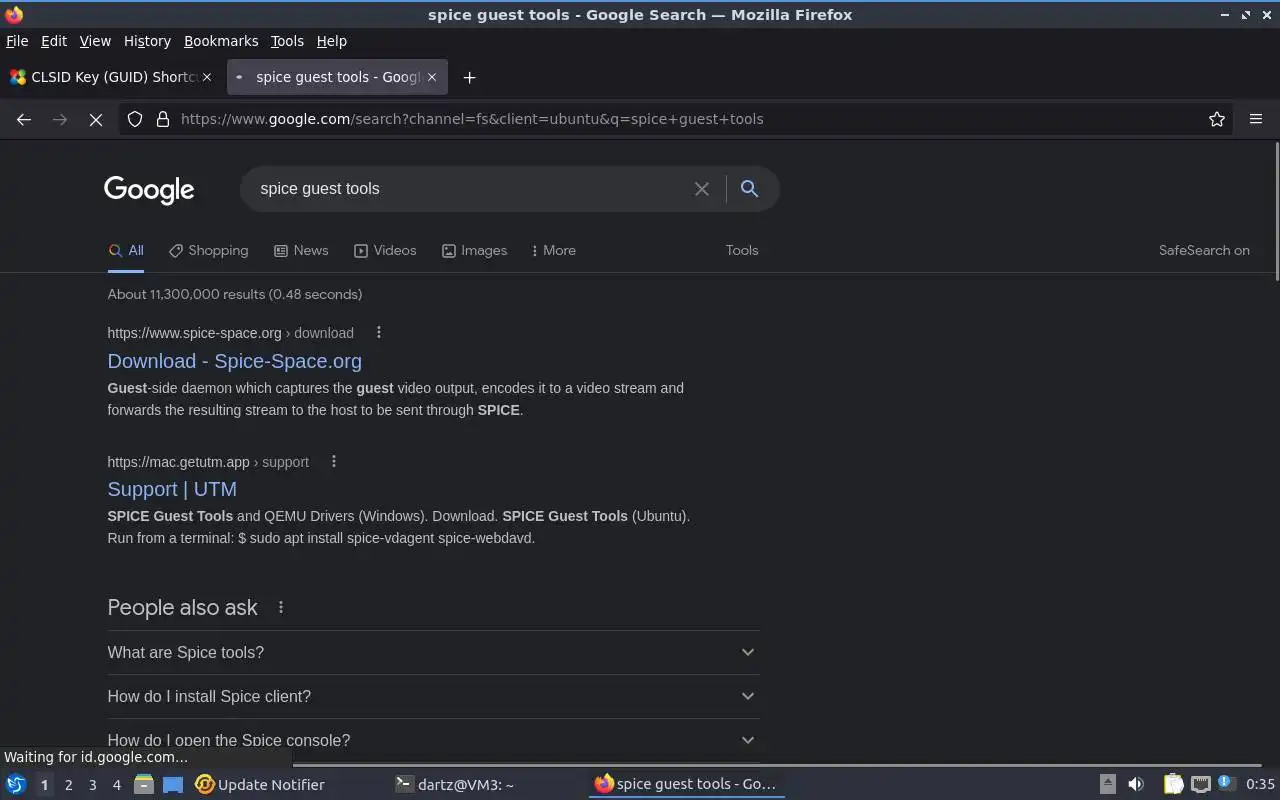The image size is (1280, 800).
Task: Focus the Google search input field
Action: pos(470,189)
